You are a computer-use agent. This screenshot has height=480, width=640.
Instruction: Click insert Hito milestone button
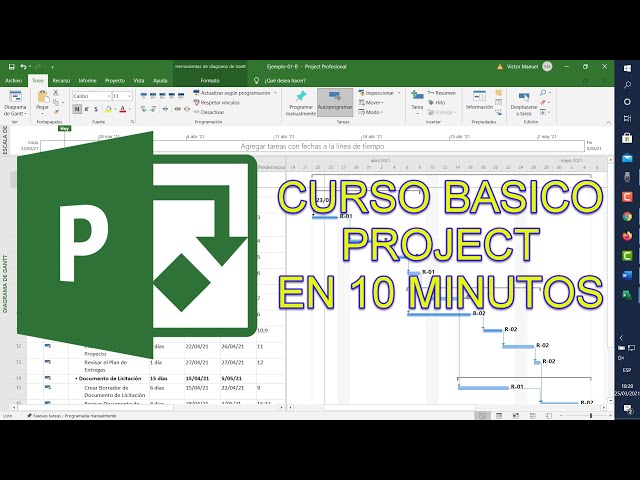coord(436,102)
